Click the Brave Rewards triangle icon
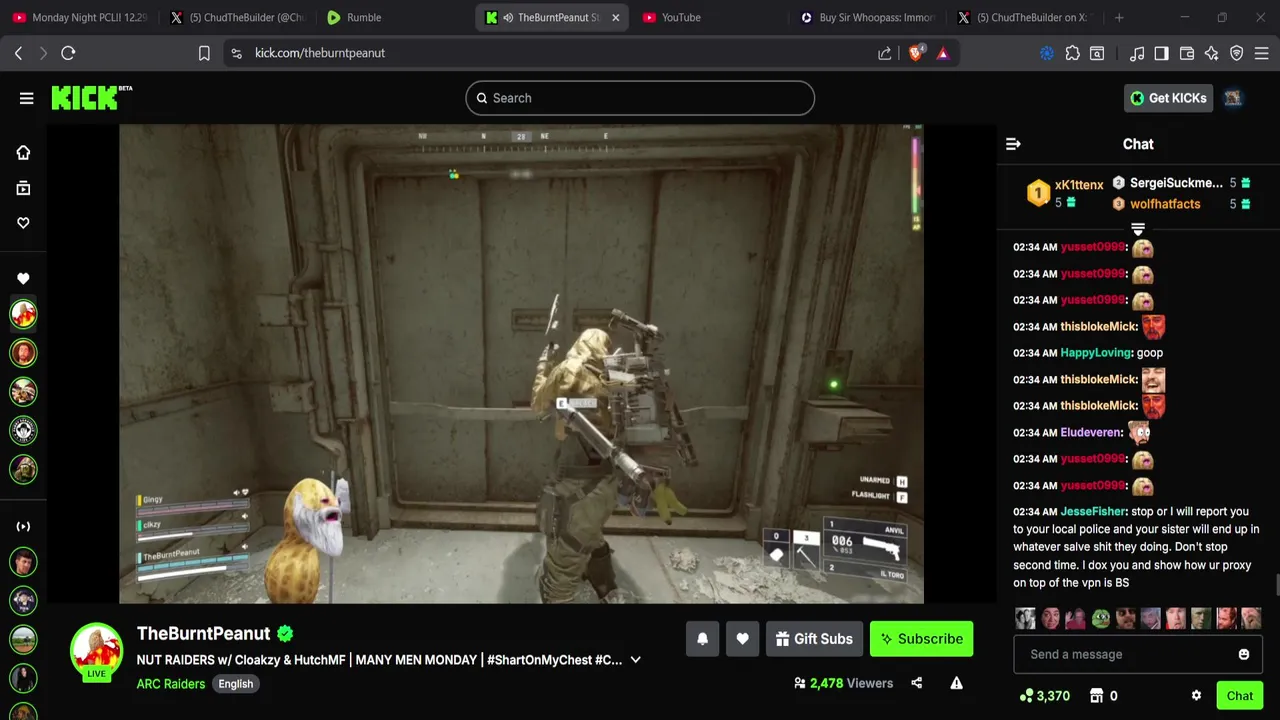The height and width of the screenshot is (720, 1280). pyautogui.click(x=943, y=53)
